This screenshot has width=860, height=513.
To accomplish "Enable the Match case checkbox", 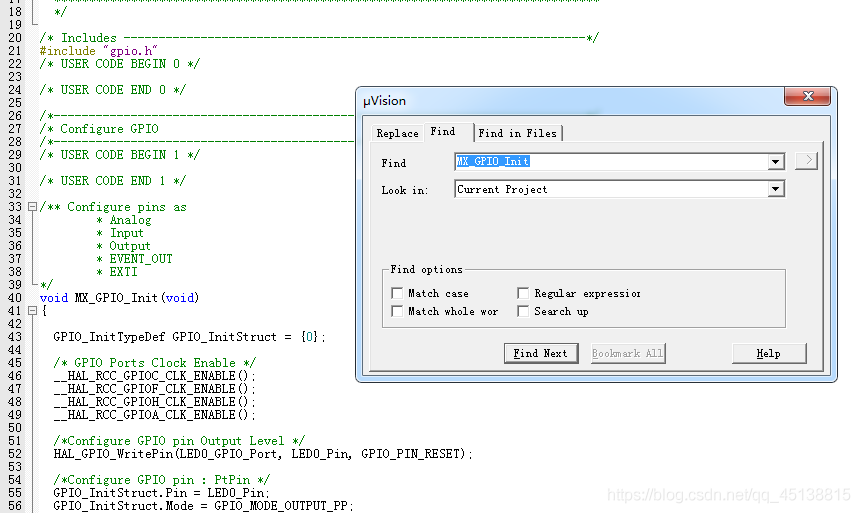I will point(398,294).
